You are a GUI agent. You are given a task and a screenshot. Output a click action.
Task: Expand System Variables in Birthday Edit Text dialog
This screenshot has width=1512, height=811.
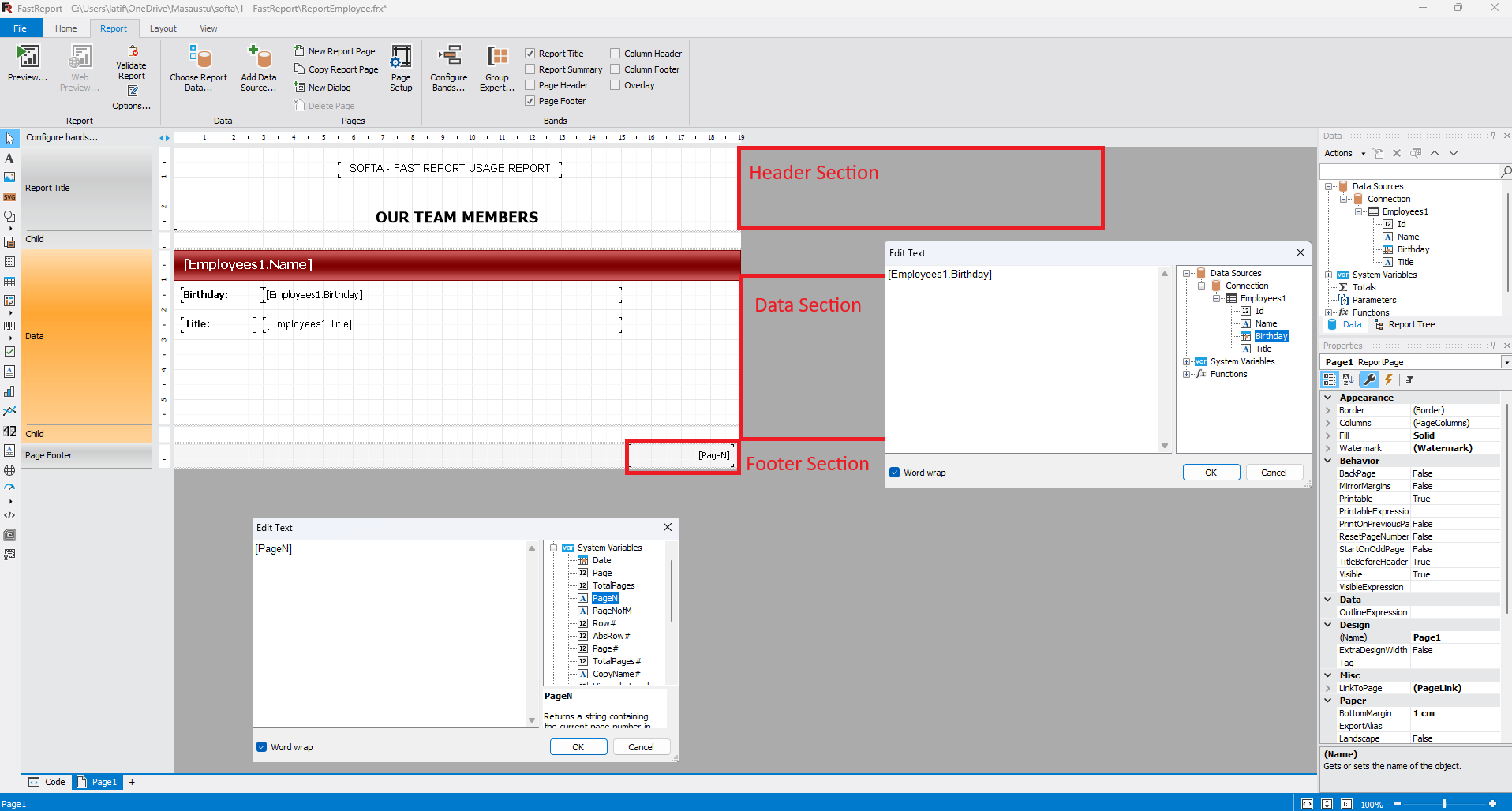tap(1187, 362)
